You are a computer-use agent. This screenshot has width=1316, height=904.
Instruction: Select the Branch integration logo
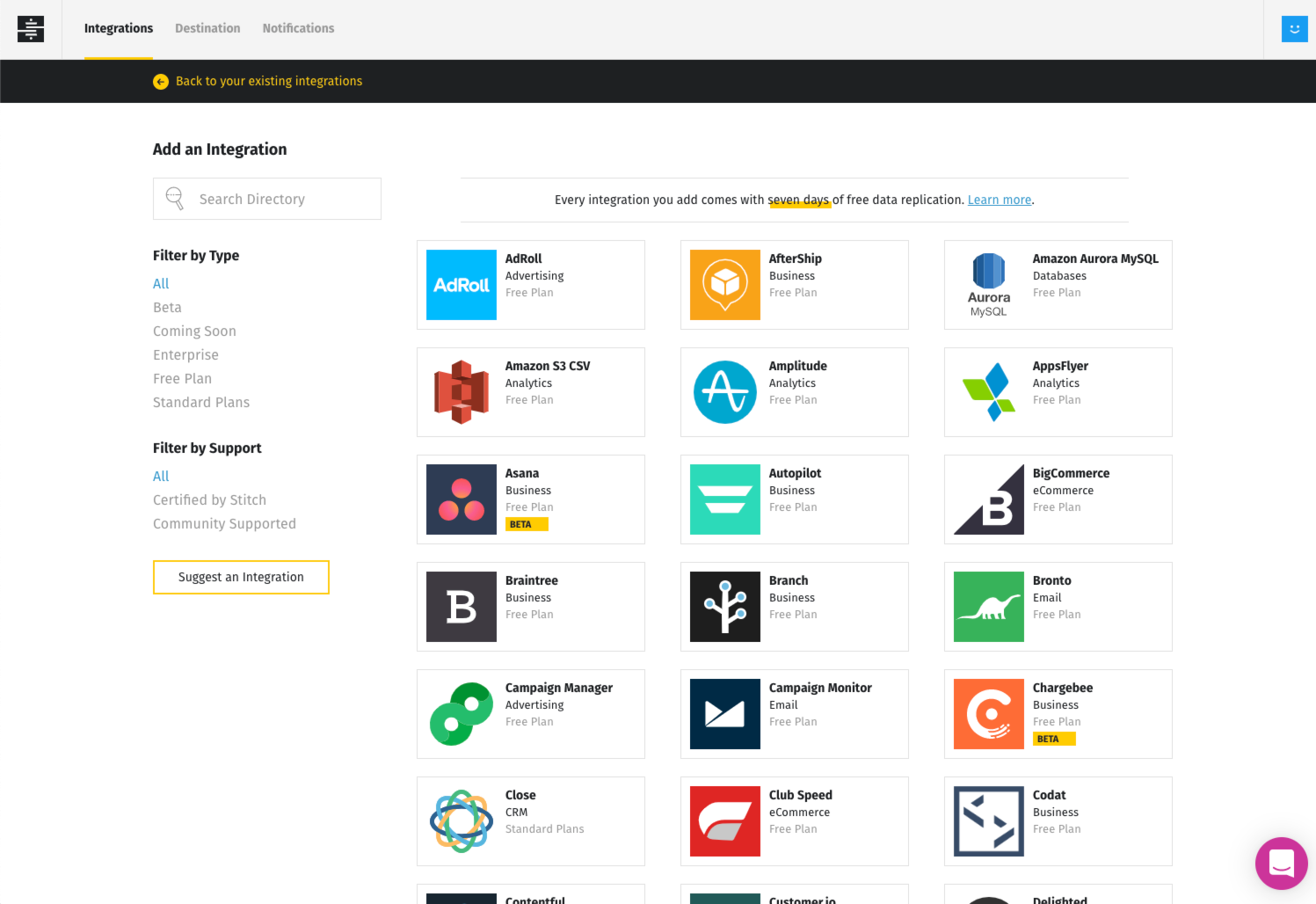pos(725,607)
